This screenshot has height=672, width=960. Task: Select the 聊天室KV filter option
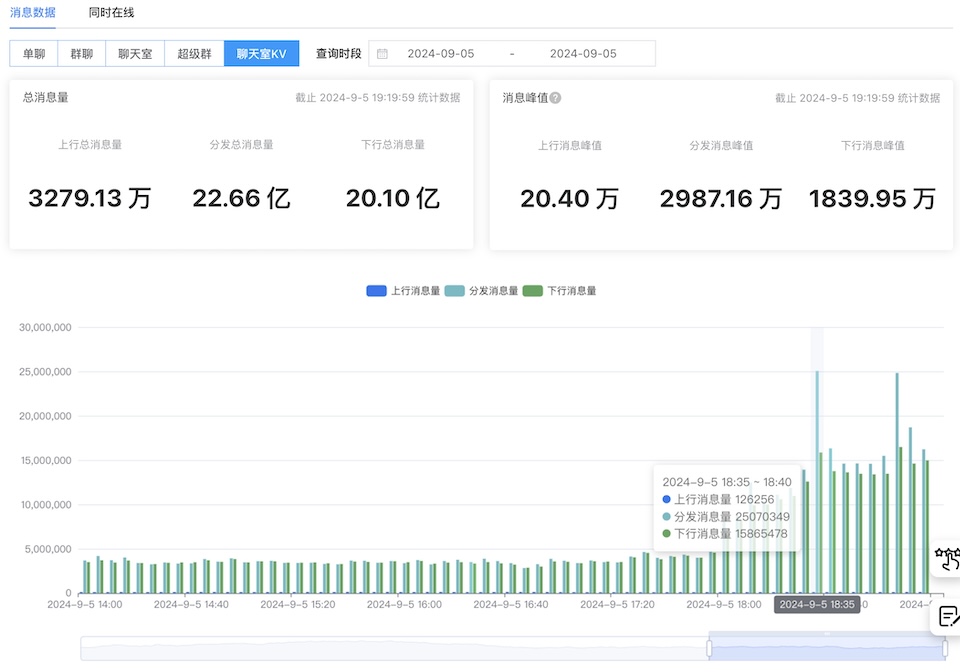tap(261, 54)
